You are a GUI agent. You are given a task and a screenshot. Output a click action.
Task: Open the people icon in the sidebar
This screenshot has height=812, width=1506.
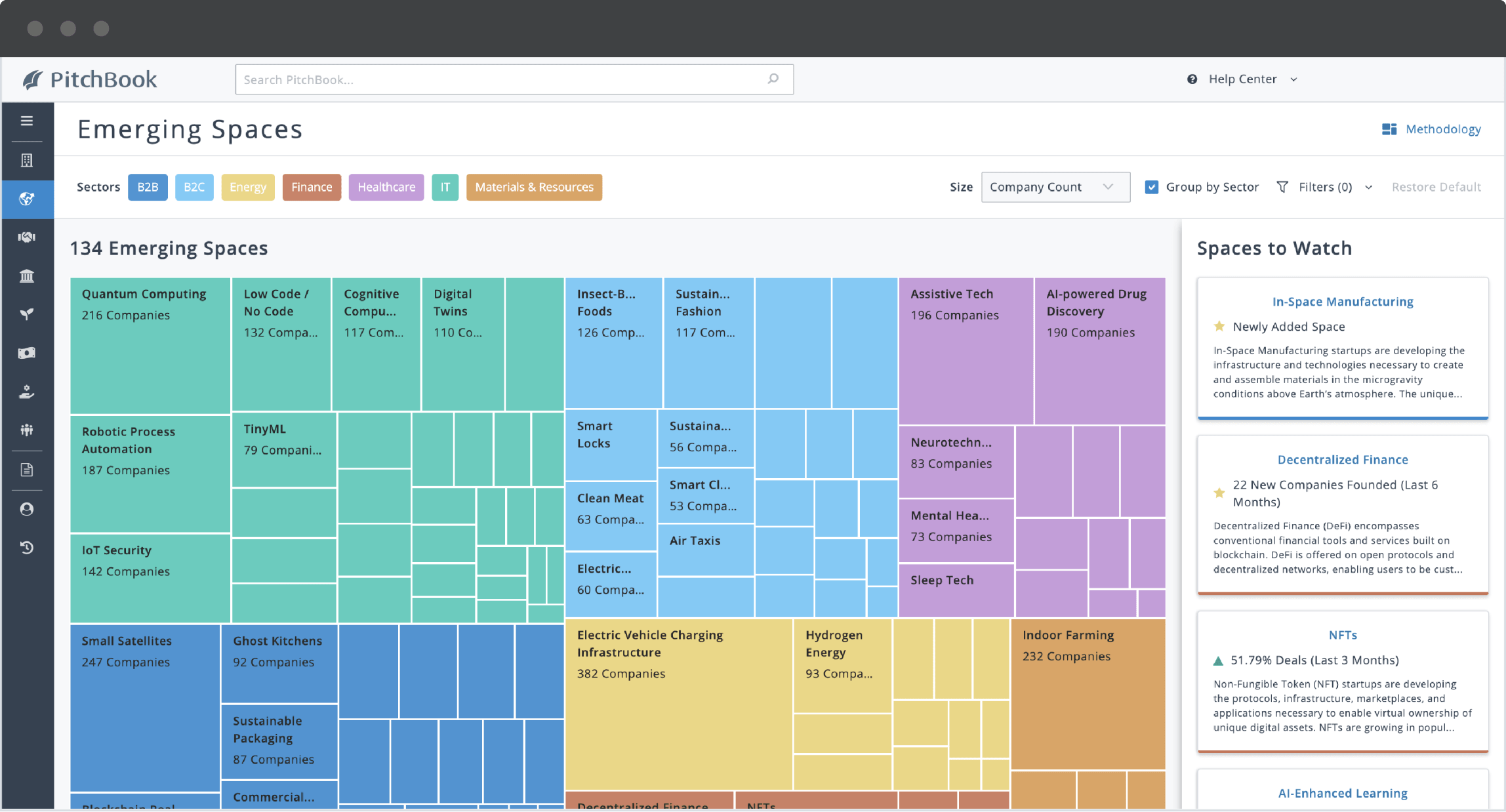pos(27,430)
